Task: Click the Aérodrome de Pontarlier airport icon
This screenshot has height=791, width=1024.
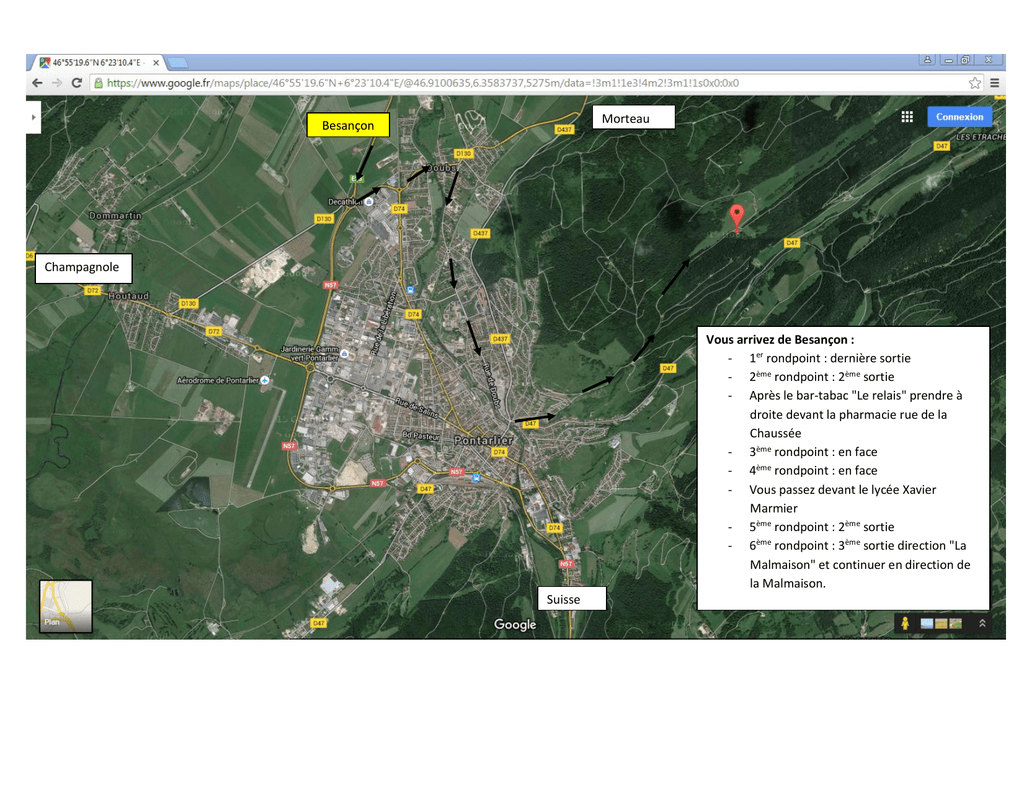Action: (x=264, y=380)
